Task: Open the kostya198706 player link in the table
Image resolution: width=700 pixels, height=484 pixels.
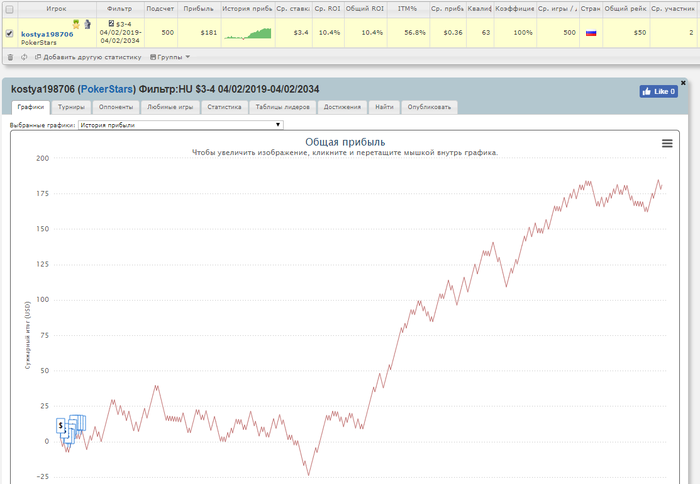Action: click(x=47, y=34)
